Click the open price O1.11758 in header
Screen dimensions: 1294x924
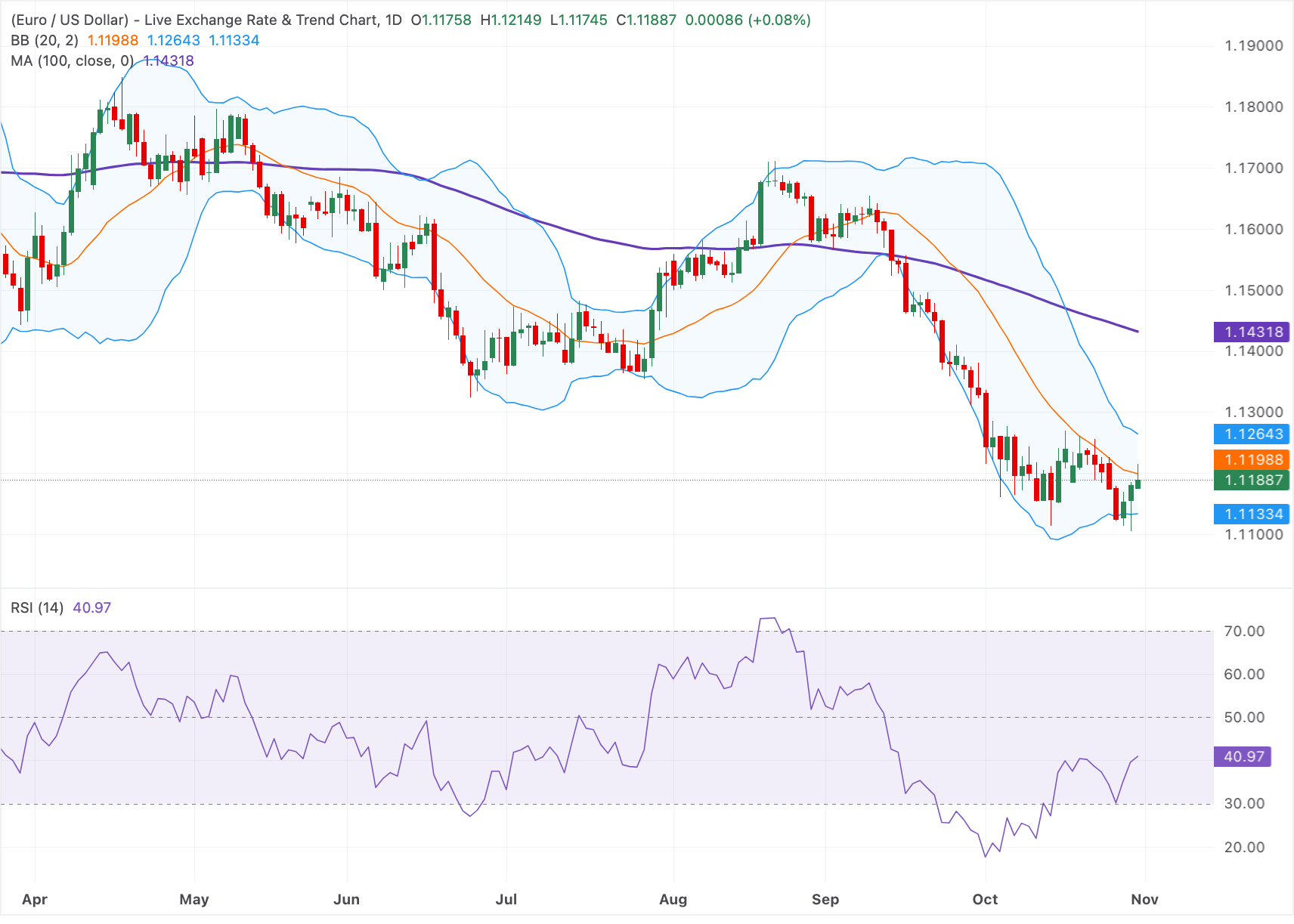(441, 20)
